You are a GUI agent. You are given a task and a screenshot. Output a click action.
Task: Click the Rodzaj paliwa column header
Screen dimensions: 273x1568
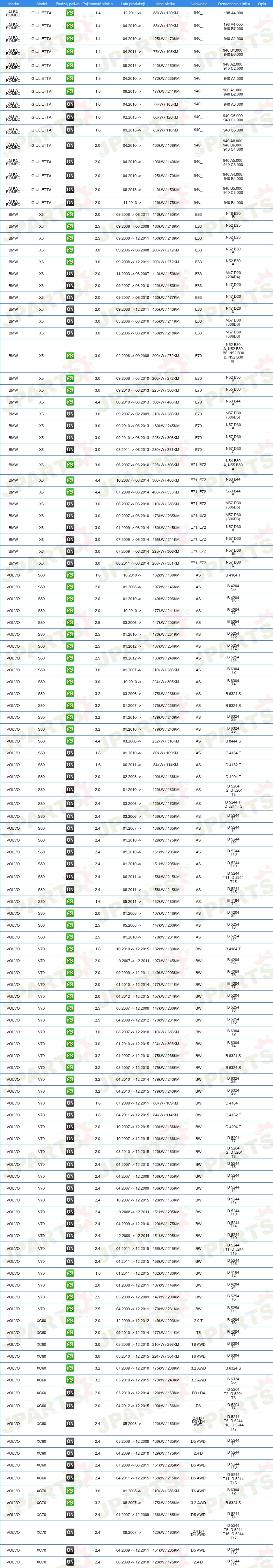pyautogui.click(x=68, y=3)
